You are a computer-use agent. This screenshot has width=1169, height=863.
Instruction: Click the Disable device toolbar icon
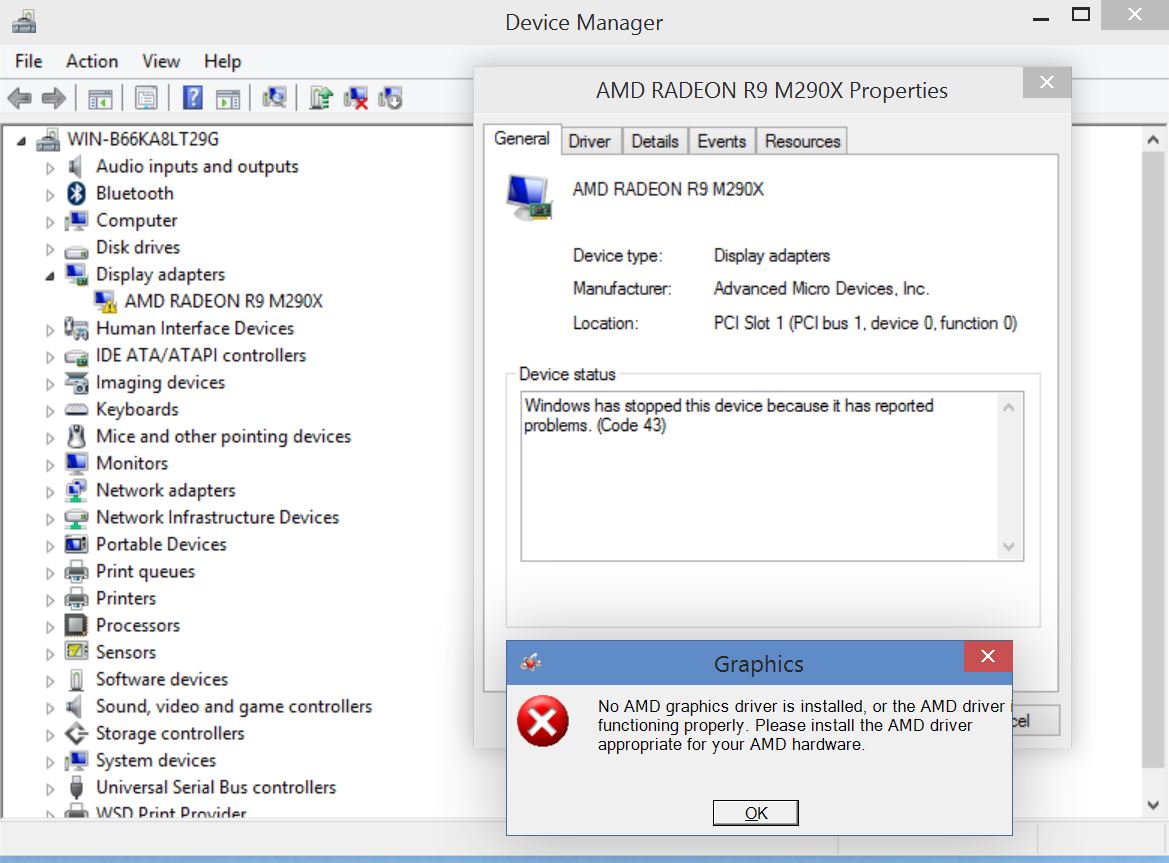390,98
